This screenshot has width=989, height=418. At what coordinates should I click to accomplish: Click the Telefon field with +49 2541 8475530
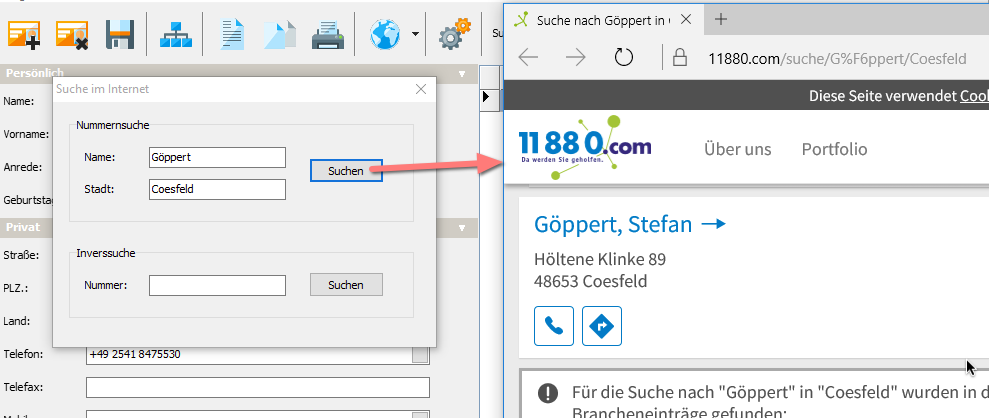tap(250, 354)
